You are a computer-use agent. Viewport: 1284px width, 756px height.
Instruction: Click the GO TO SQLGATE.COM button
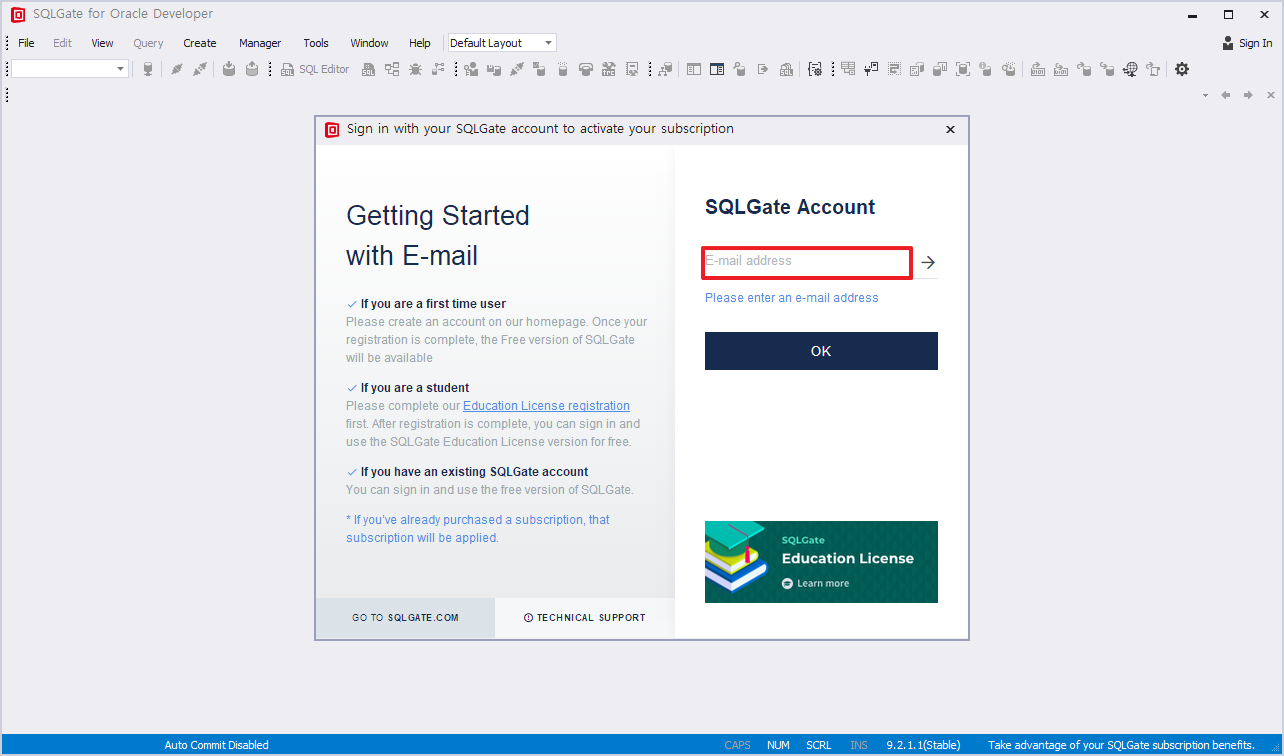(405, 618)
